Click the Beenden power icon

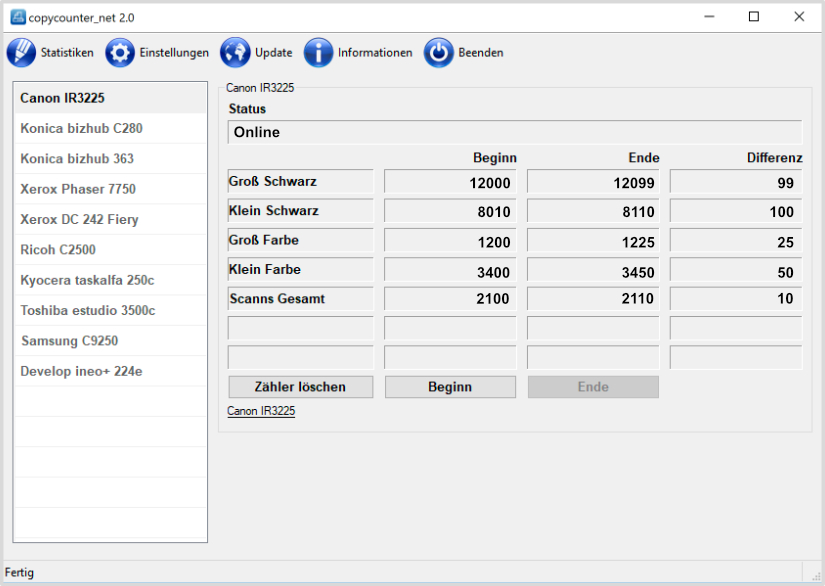pos(438,53)
